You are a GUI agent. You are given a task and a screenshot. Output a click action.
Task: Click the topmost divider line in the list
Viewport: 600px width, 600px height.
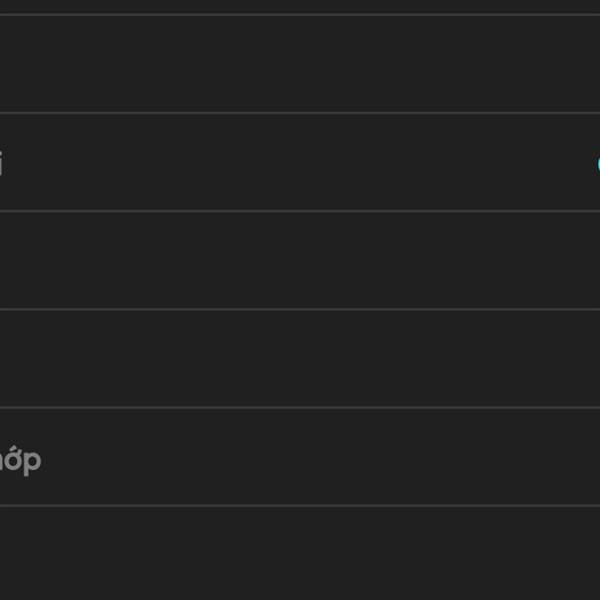300,15
